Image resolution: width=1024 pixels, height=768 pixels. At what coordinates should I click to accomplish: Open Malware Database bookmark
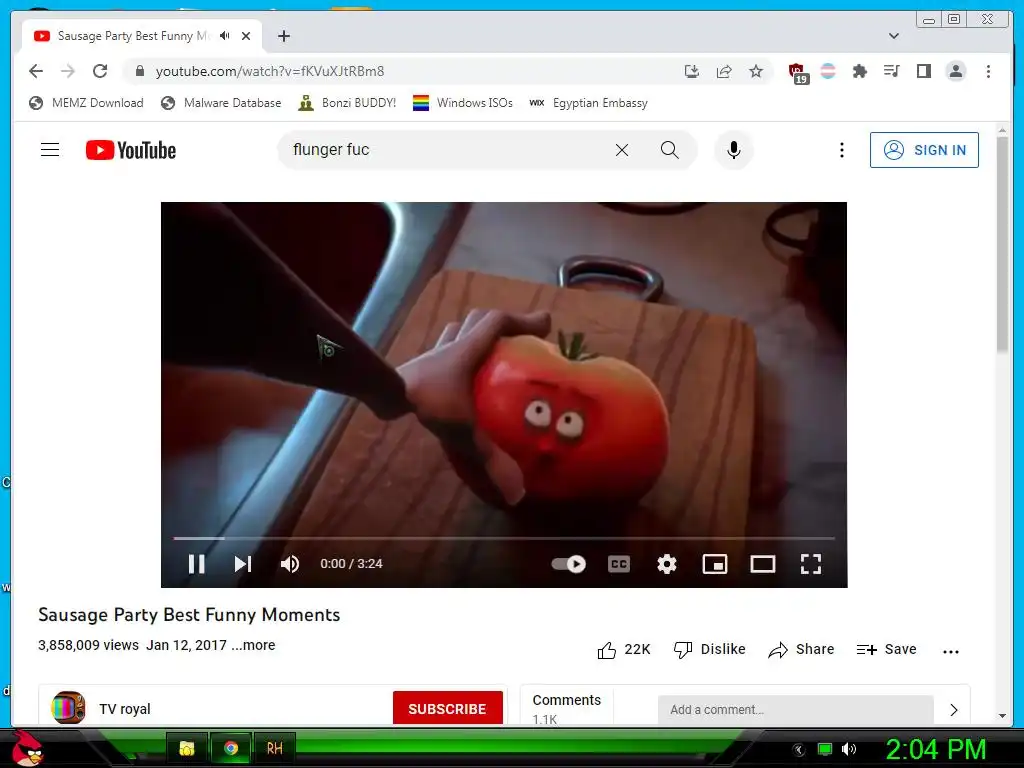click(221, 103)
